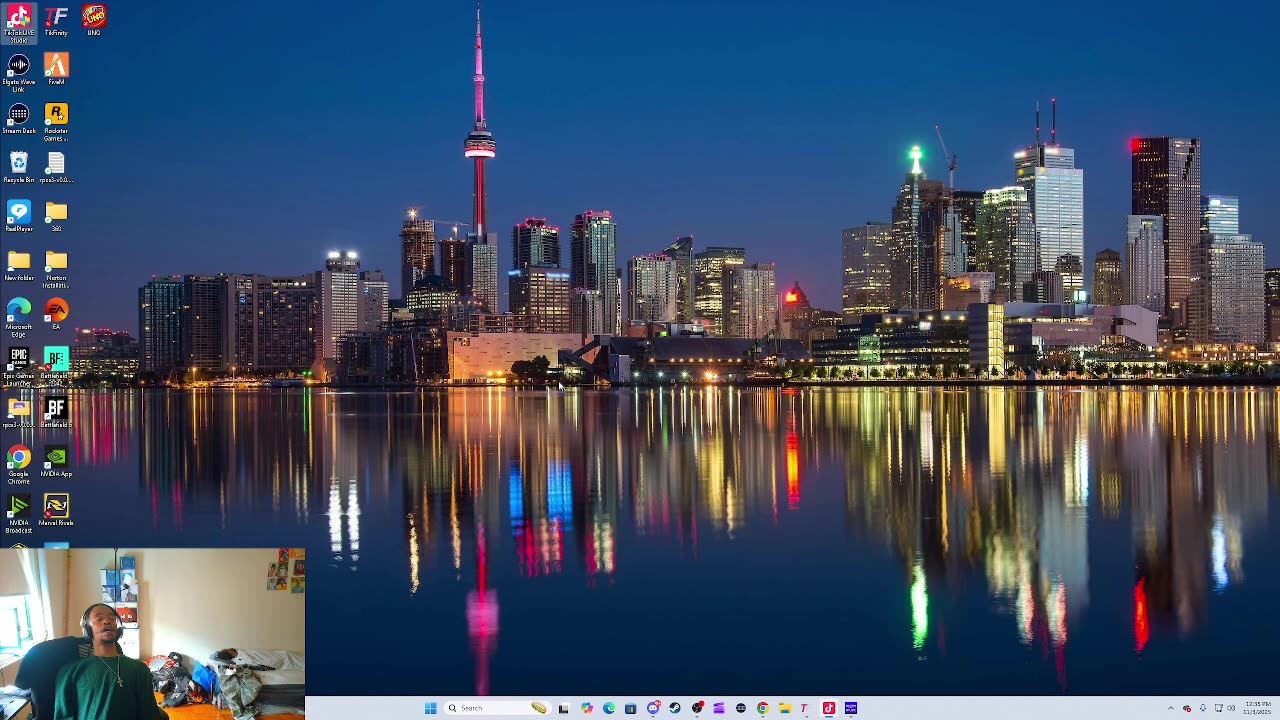Image resolution: width=1280 pixels, height=720 pixels.
Task: Select Battlefield 2042 desktop shortcut
Action: pos(56,367)
